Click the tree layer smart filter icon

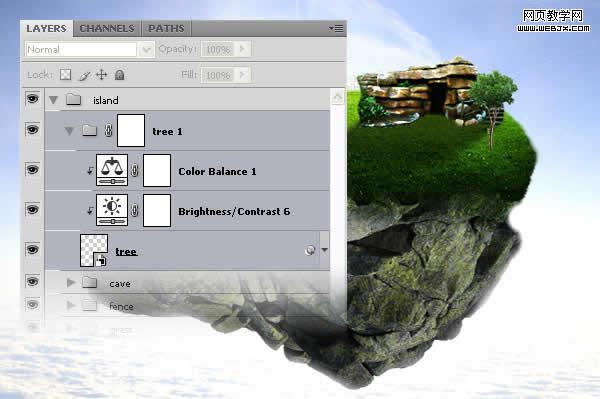click(310, 250)
